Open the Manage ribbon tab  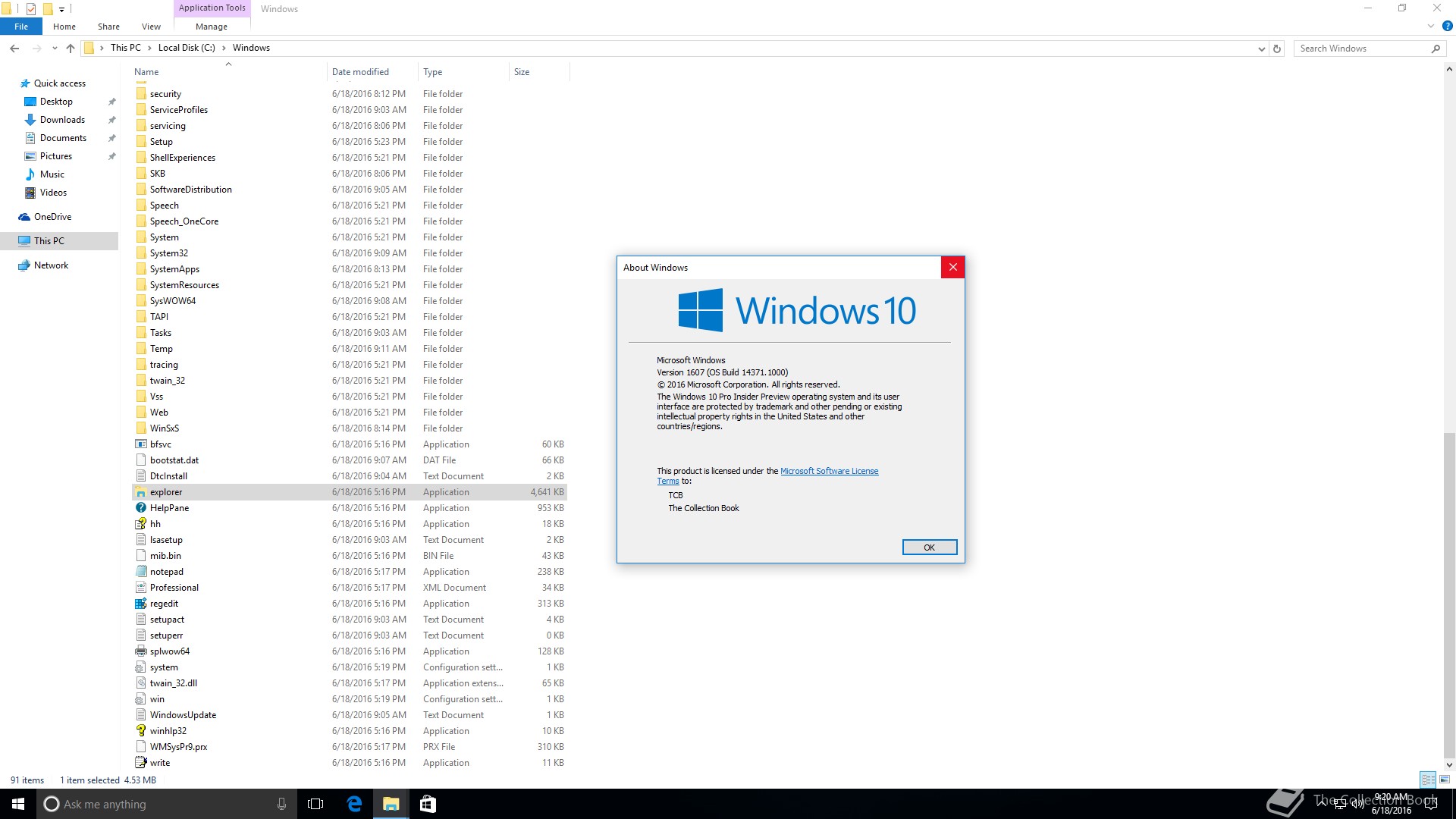point(212,27)
